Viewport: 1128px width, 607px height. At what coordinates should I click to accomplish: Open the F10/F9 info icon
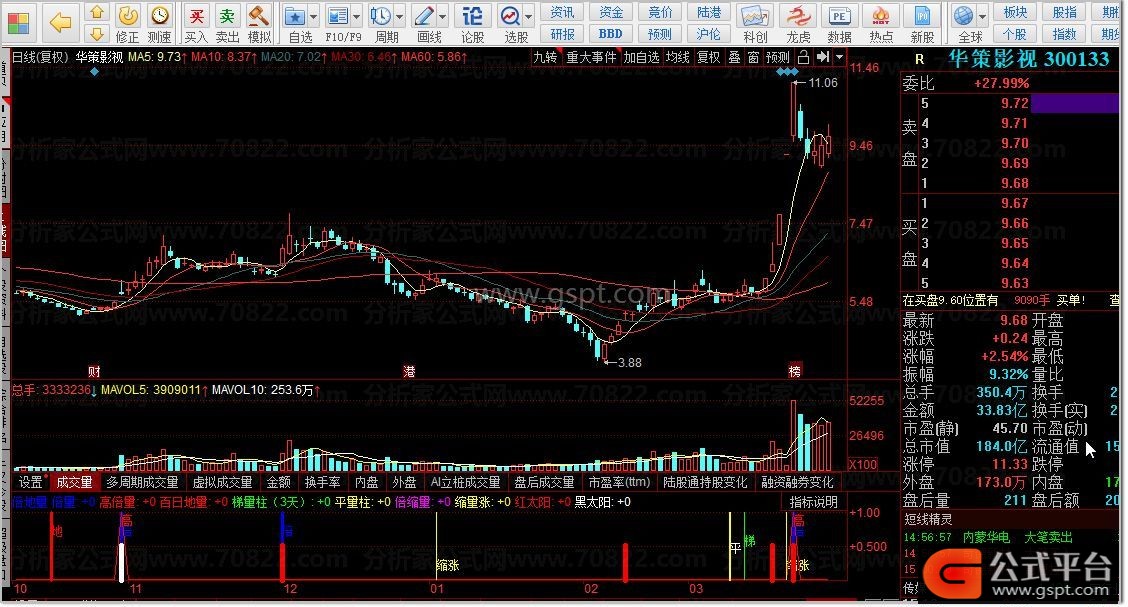[x=337, y=16]
